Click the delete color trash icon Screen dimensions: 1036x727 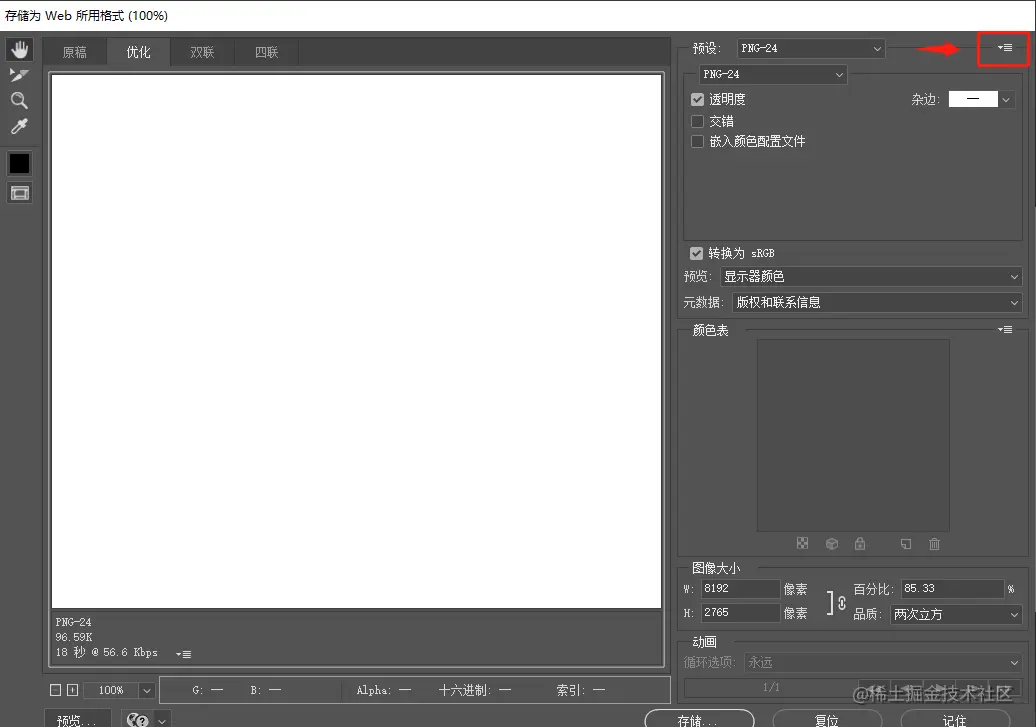[934, 543]
